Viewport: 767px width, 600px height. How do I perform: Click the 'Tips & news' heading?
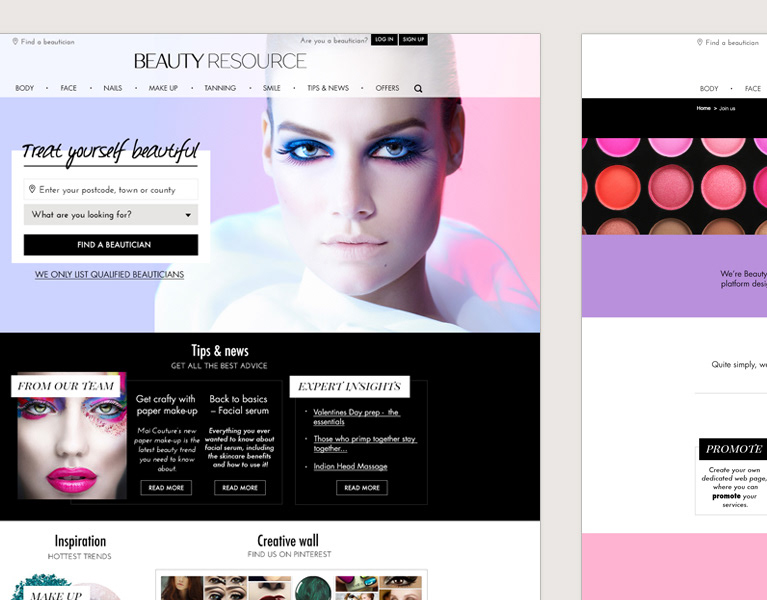click(x=220, y=351)
